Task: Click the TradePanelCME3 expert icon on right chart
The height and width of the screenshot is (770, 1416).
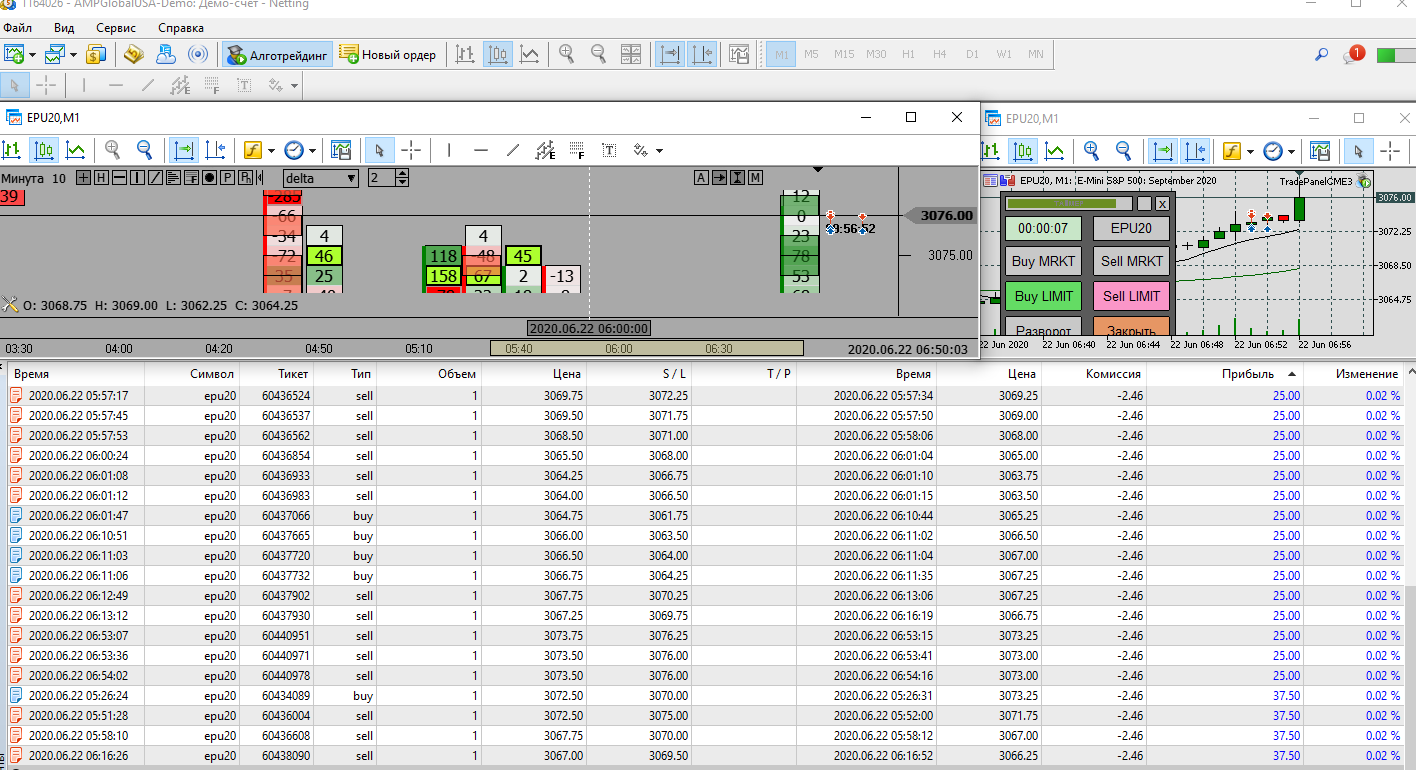Action: pos(1364,182)
